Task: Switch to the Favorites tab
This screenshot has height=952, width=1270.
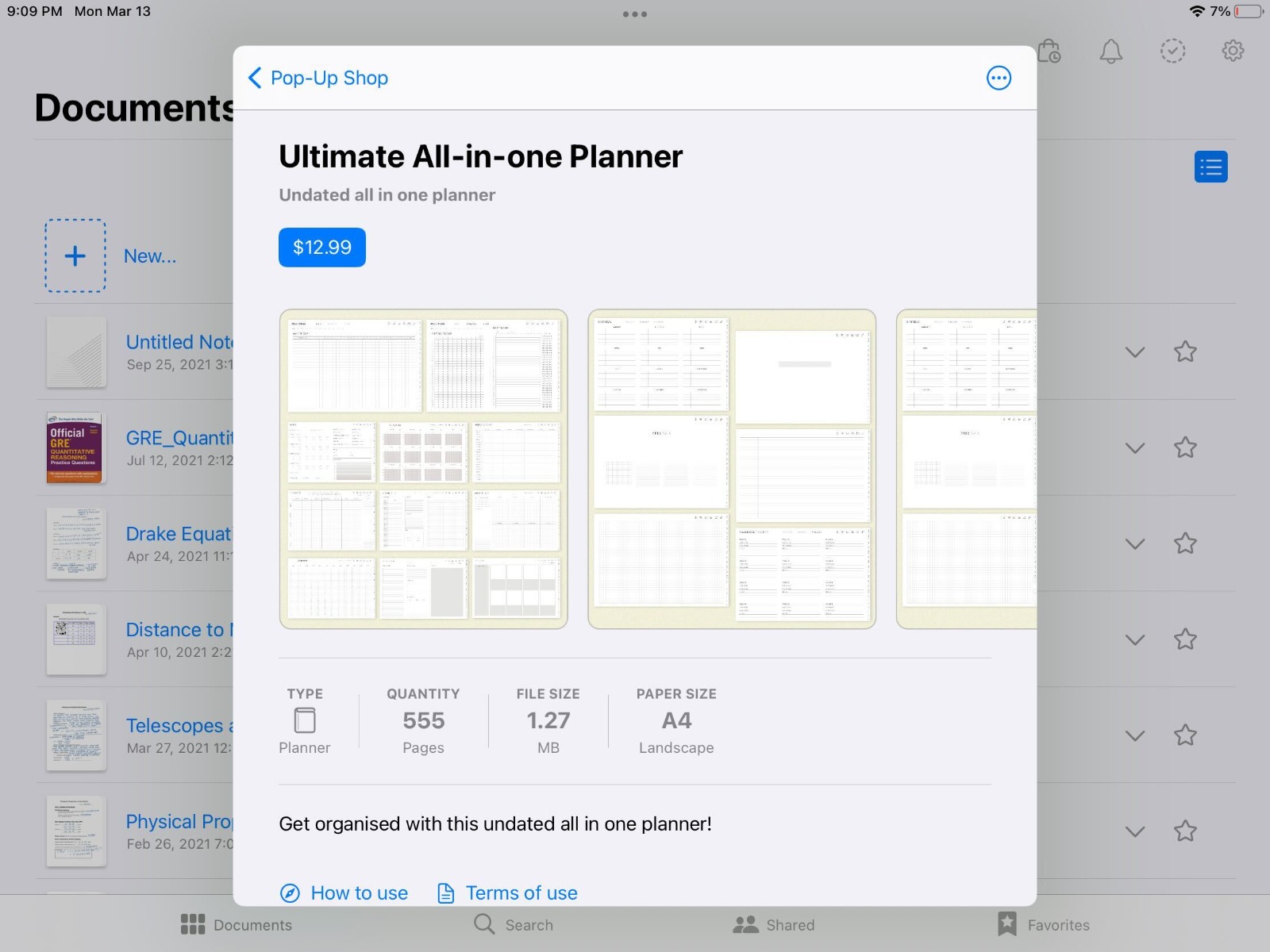Action: pyautogui.click(x=1043, y=924)
